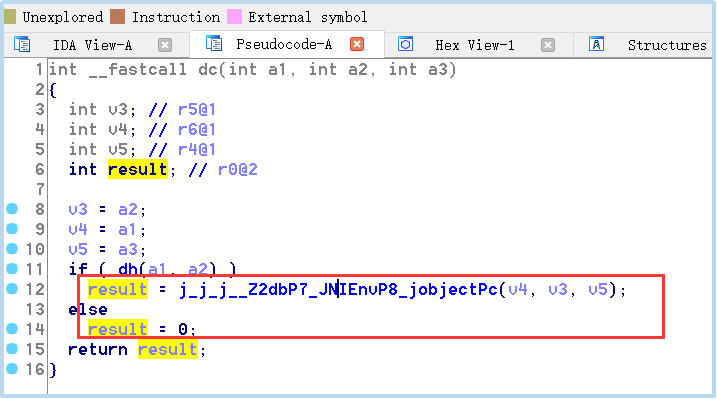Screen dimensions: 718x399
Task: Click the r5@1 register comment
Action: click(x=196, y=109)
